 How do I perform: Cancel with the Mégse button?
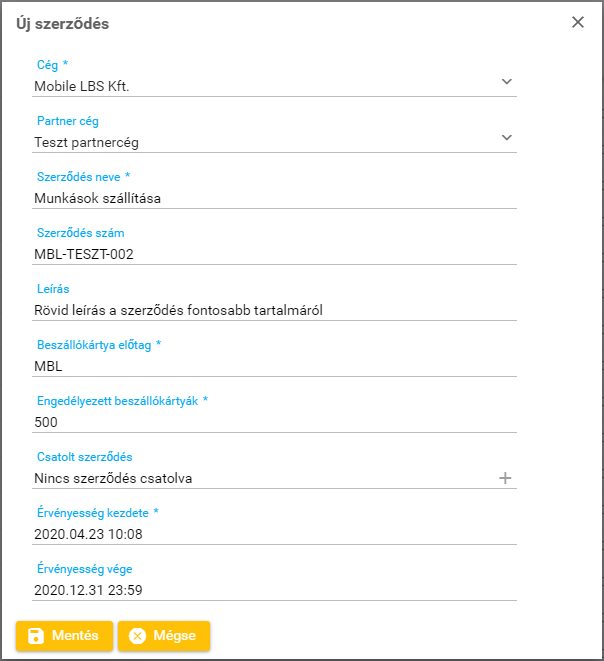point(163,636)
